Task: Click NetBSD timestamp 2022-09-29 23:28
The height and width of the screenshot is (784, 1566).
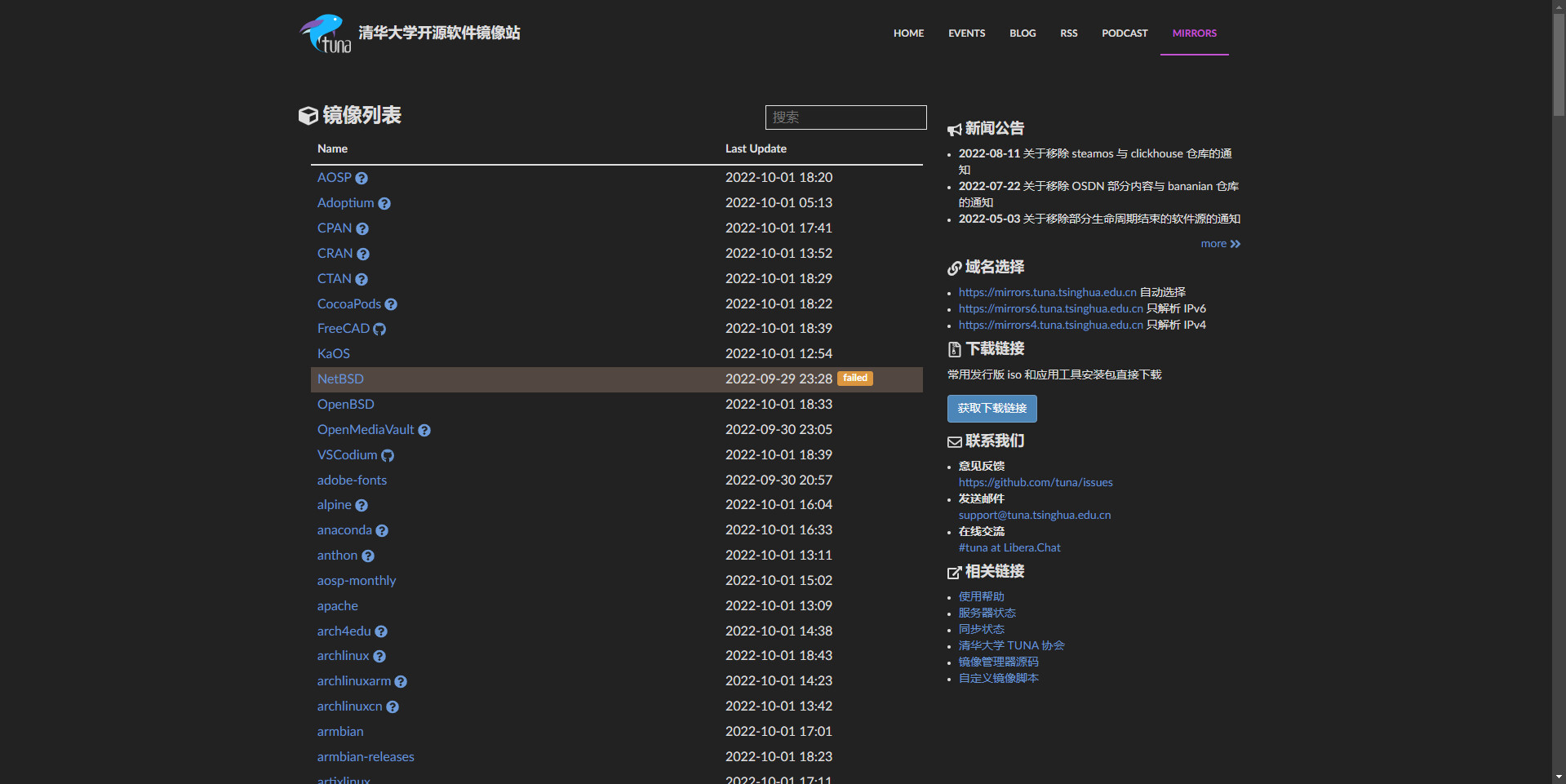Action: pyautogui.click(x=779, y=379)
